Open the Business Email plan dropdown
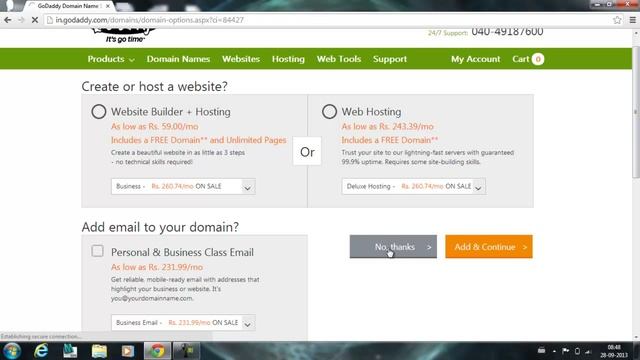This screenshot has height=360, width=640. click(x=183, y=323)
